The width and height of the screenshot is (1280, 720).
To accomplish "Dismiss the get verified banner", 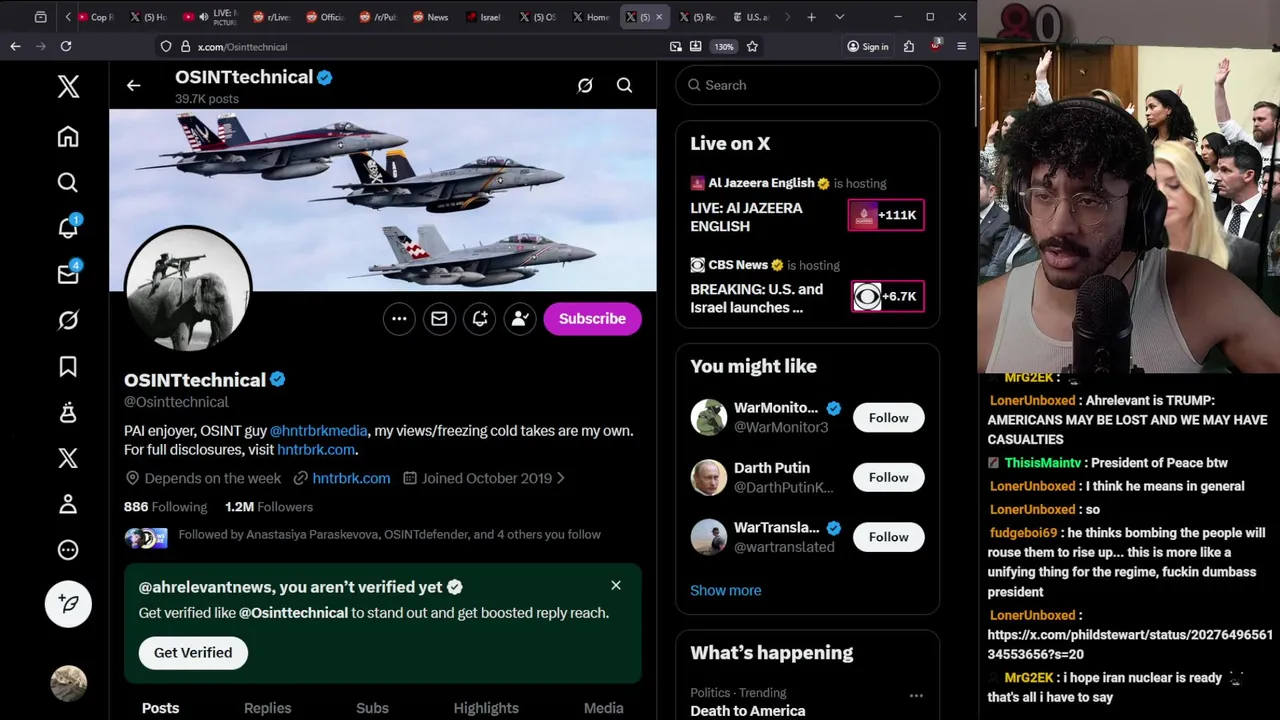I will coord(616,586).
